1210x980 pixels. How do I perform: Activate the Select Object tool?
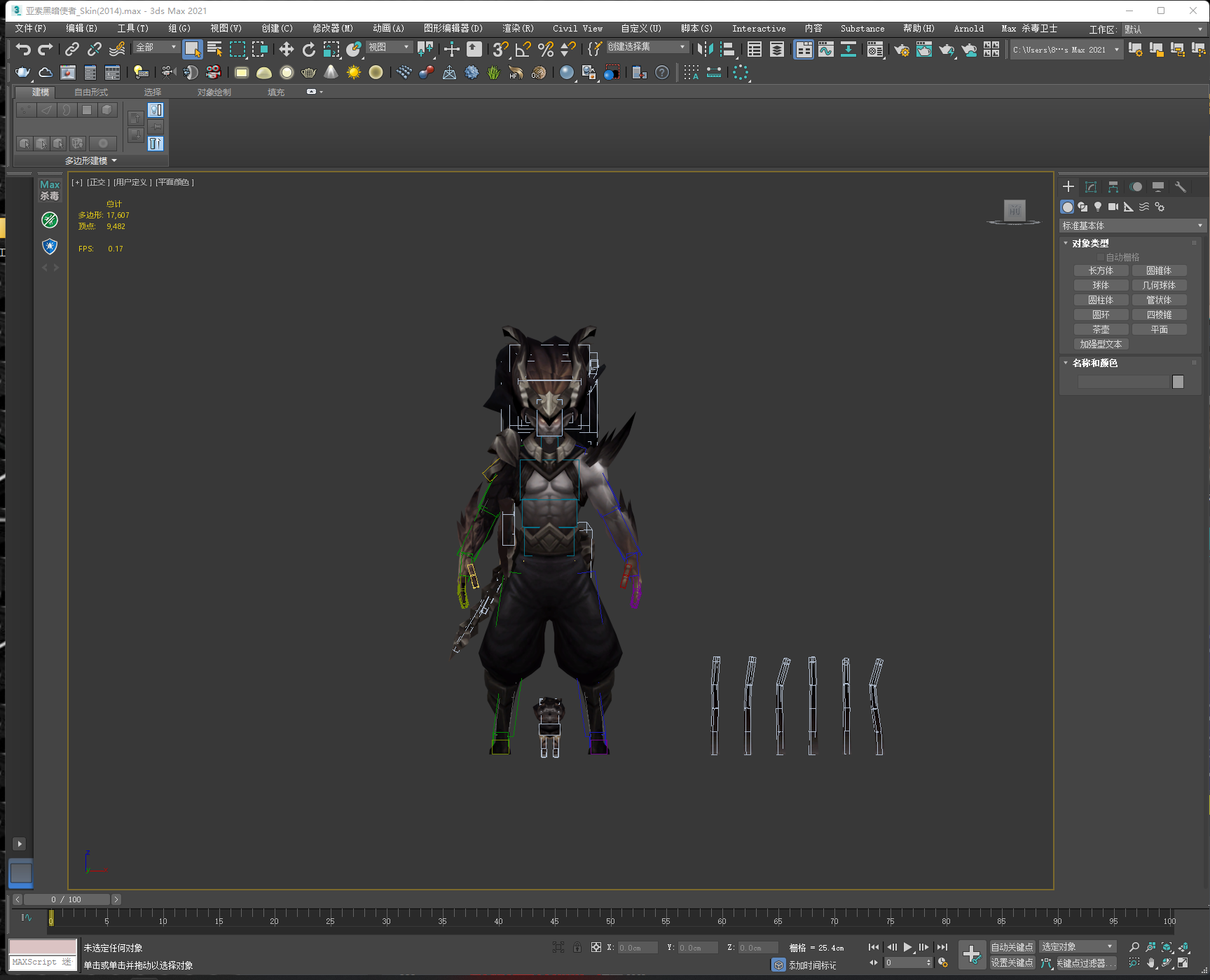click(x=192, y=49)
